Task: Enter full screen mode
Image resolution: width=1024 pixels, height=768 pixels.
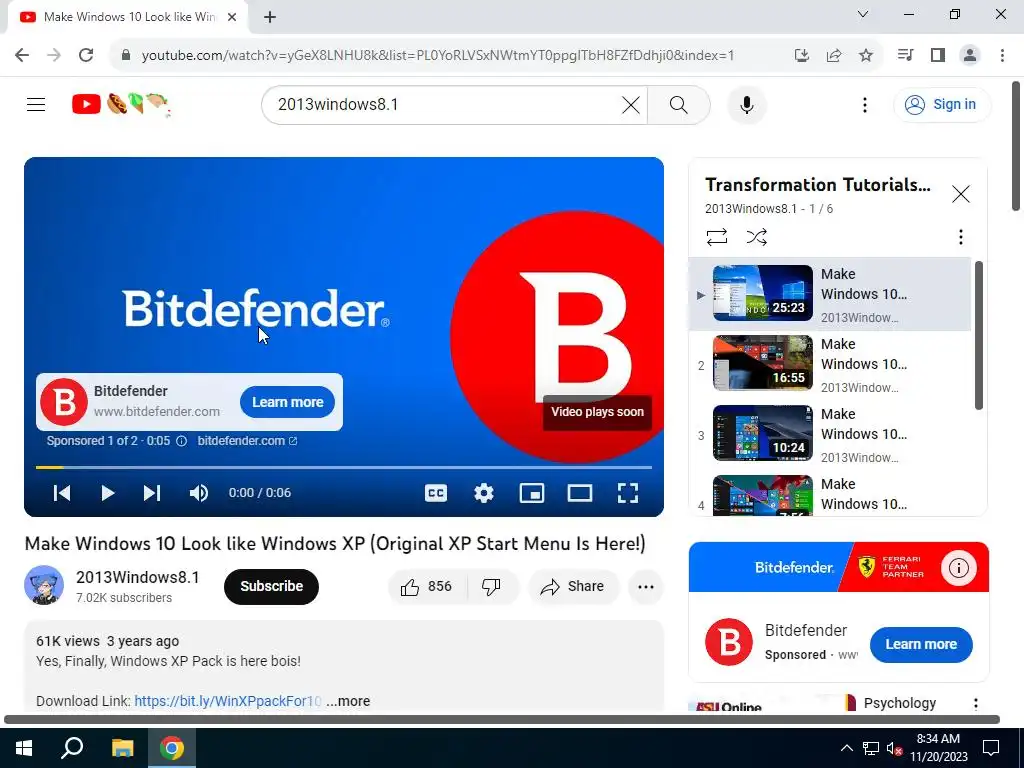Action: [628, 493]
